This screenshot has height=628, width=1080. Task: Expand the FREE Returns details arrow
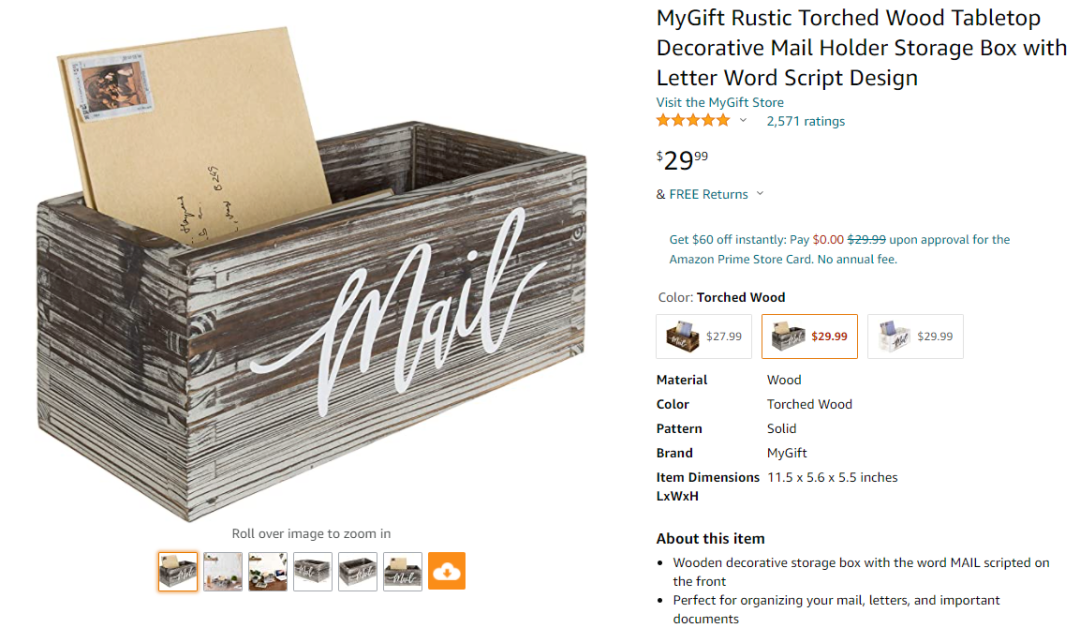click(760, 194)
